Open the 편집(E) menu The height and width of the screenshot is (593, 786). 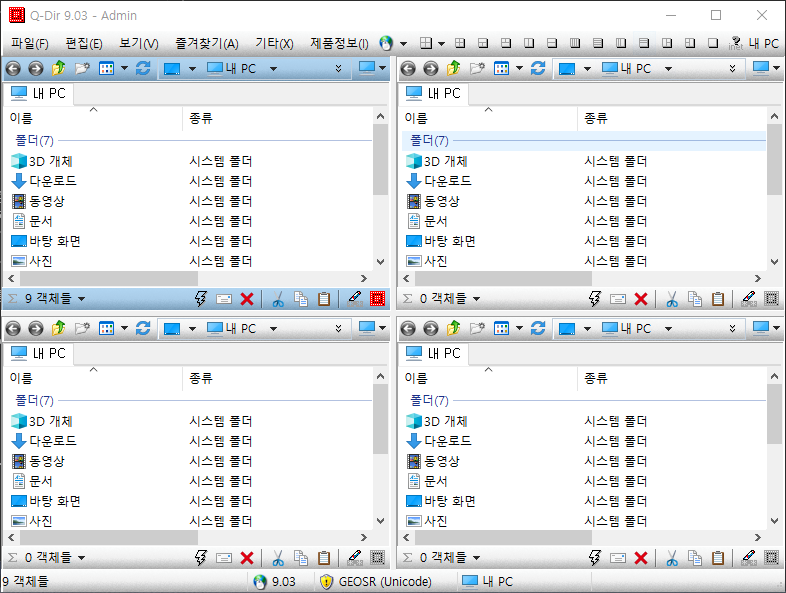tap(84, 44)
